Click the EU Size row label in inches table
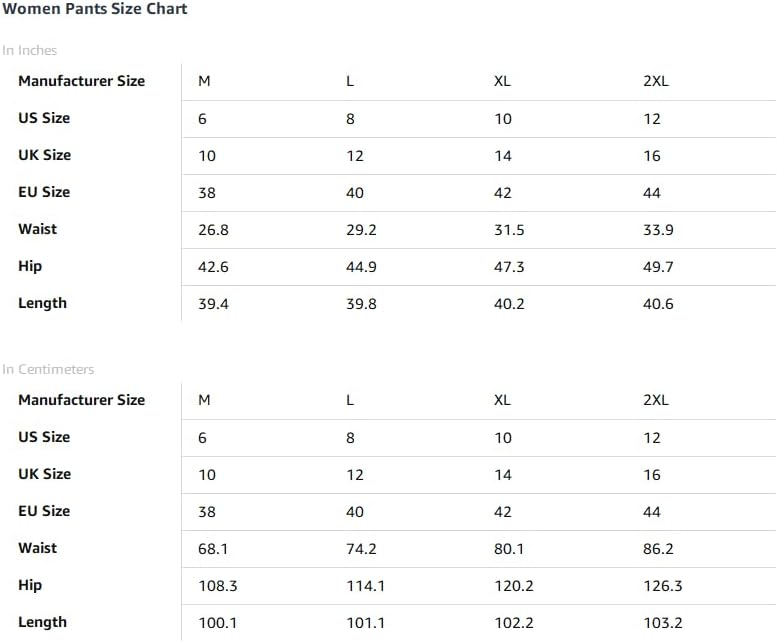 pos(44,192)
